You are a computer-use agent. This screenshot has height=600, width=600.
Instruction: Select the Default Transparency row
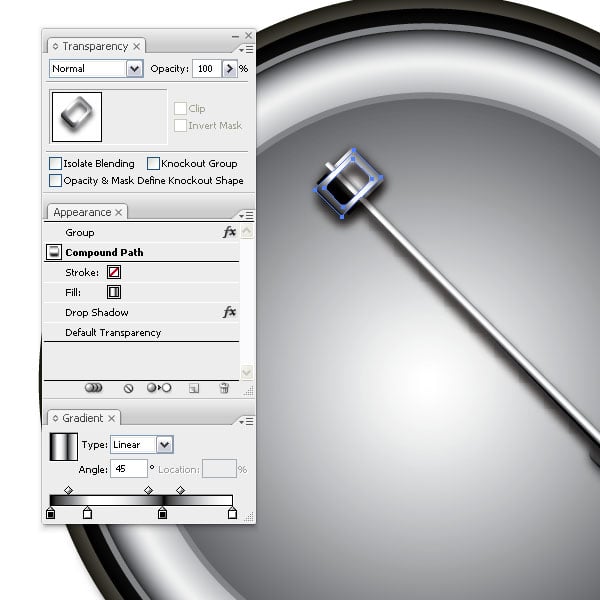tap(113, 332)
